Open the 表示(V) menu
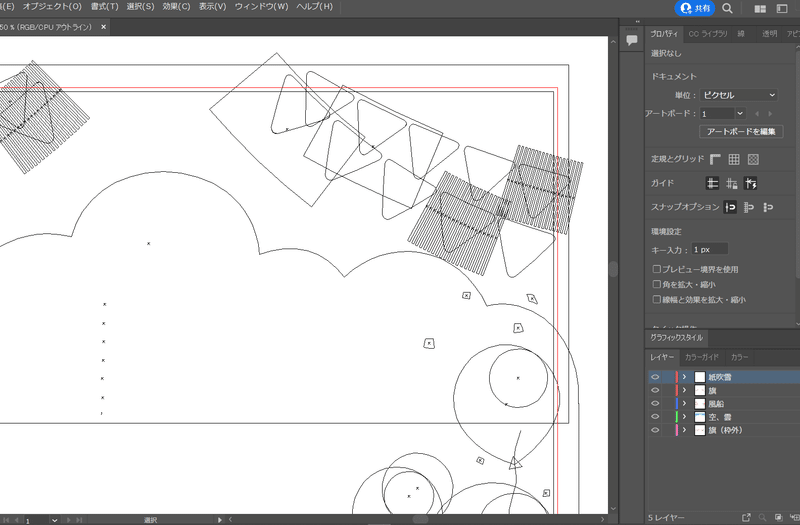Image resolution: width=800 pixels, height=525 pixels. click(213, 7)
